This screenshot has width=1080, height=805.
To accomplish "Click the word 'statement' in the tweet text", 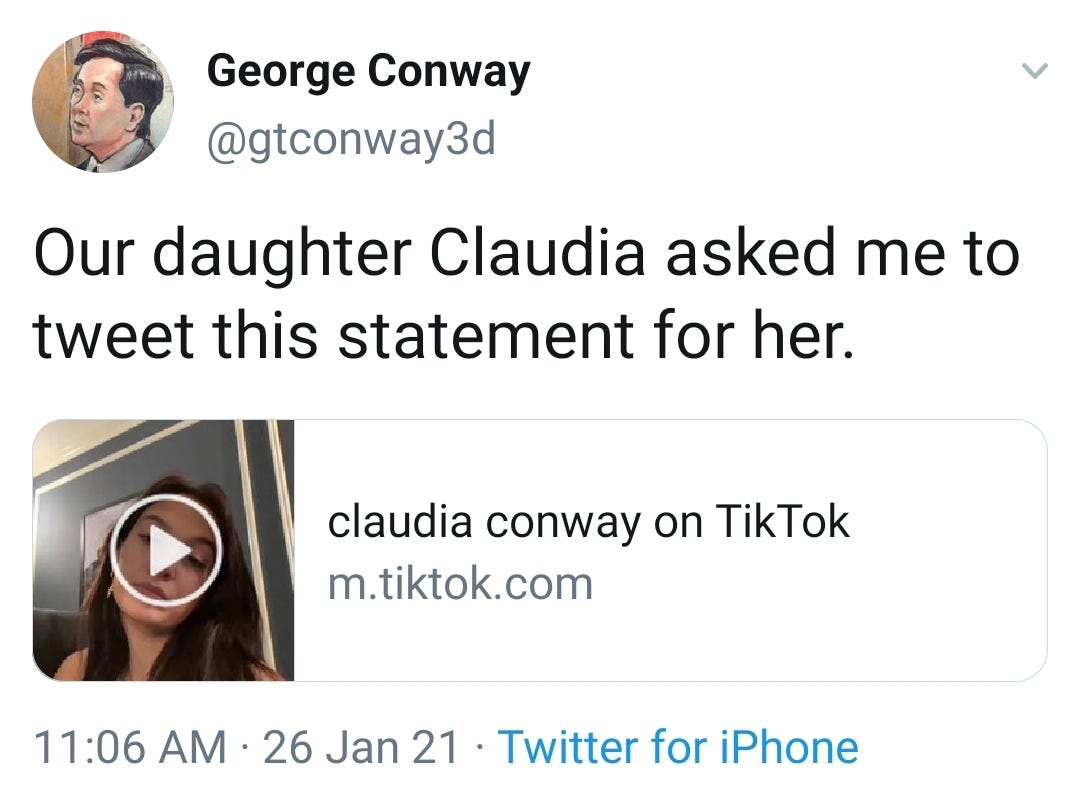I will (486, 335).
